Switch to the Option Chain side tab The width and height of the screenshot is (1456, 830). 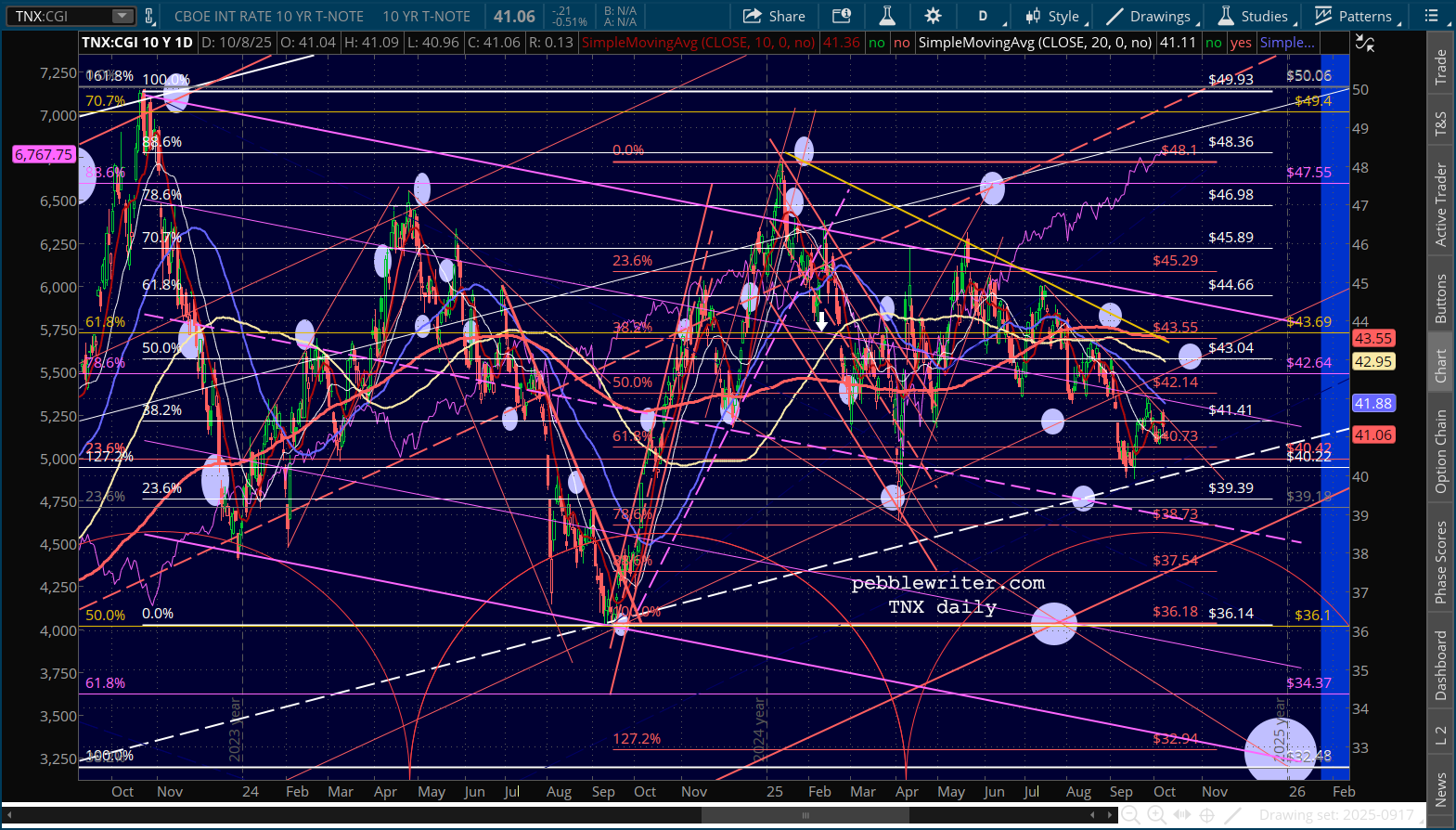(1440, 451)
